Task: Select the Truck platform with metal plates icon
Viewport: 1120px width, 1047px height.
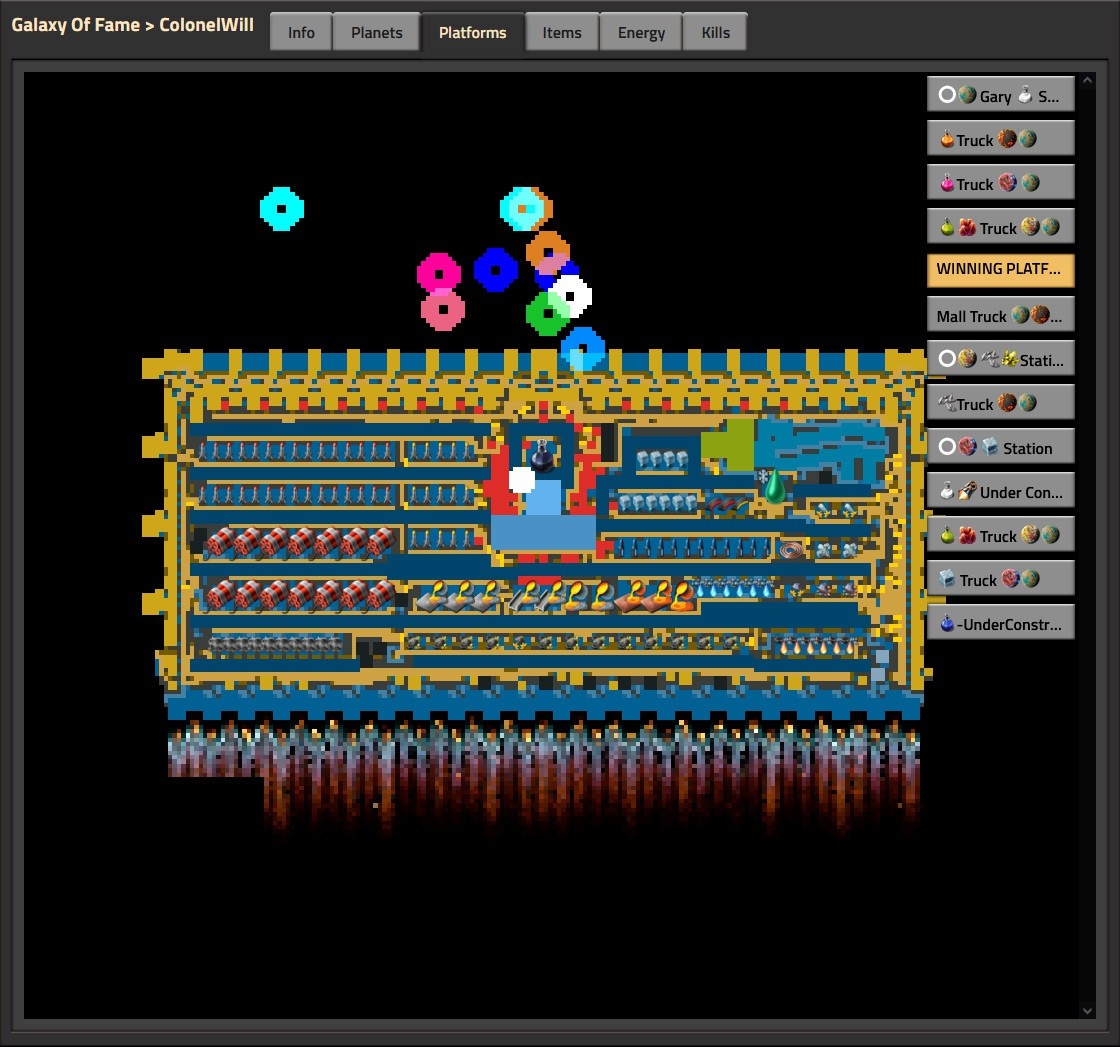Action: point(1000,403)
